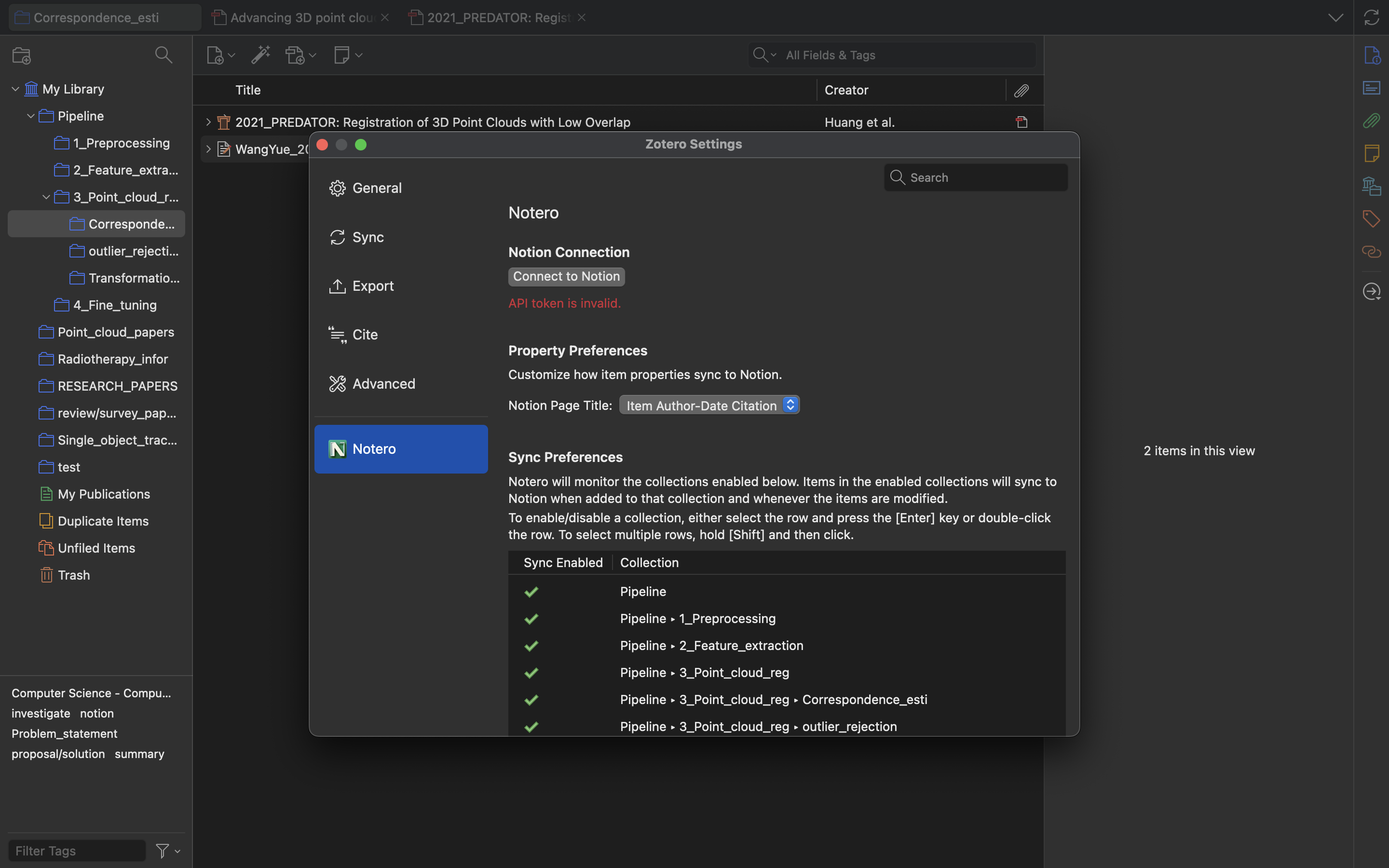1389x868 pixels.
Task: Open the Export settings pane
Action: pyautogui.click(x=372, y=286)
